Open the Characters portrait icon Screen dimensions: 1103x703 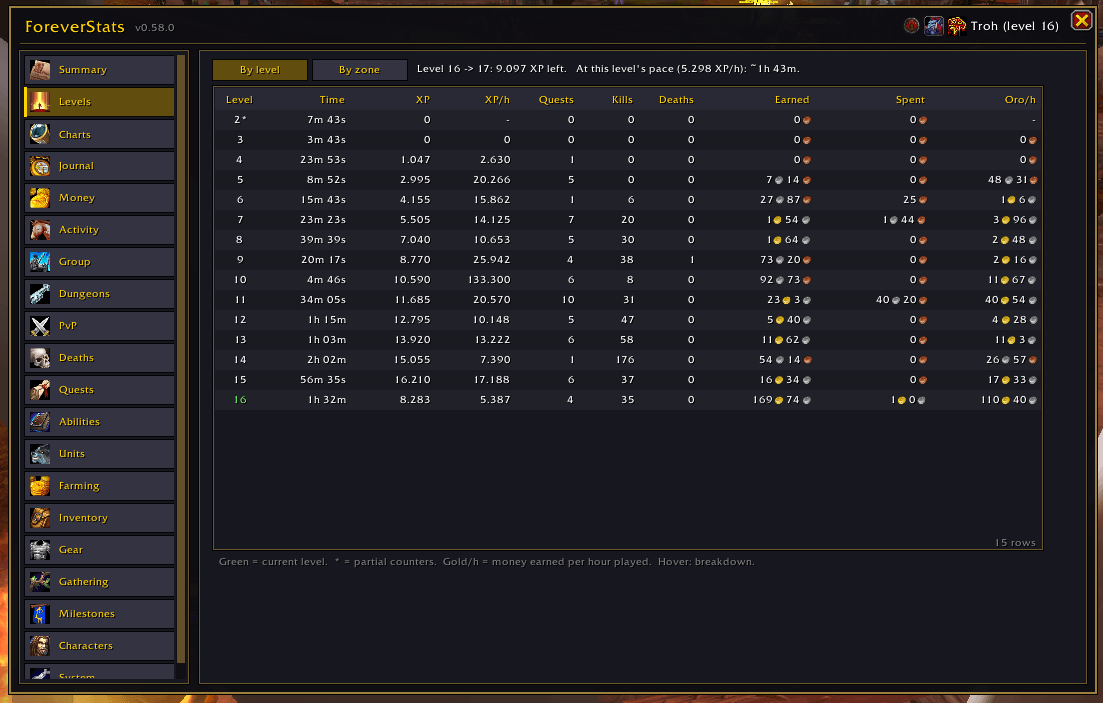(40, 645)
